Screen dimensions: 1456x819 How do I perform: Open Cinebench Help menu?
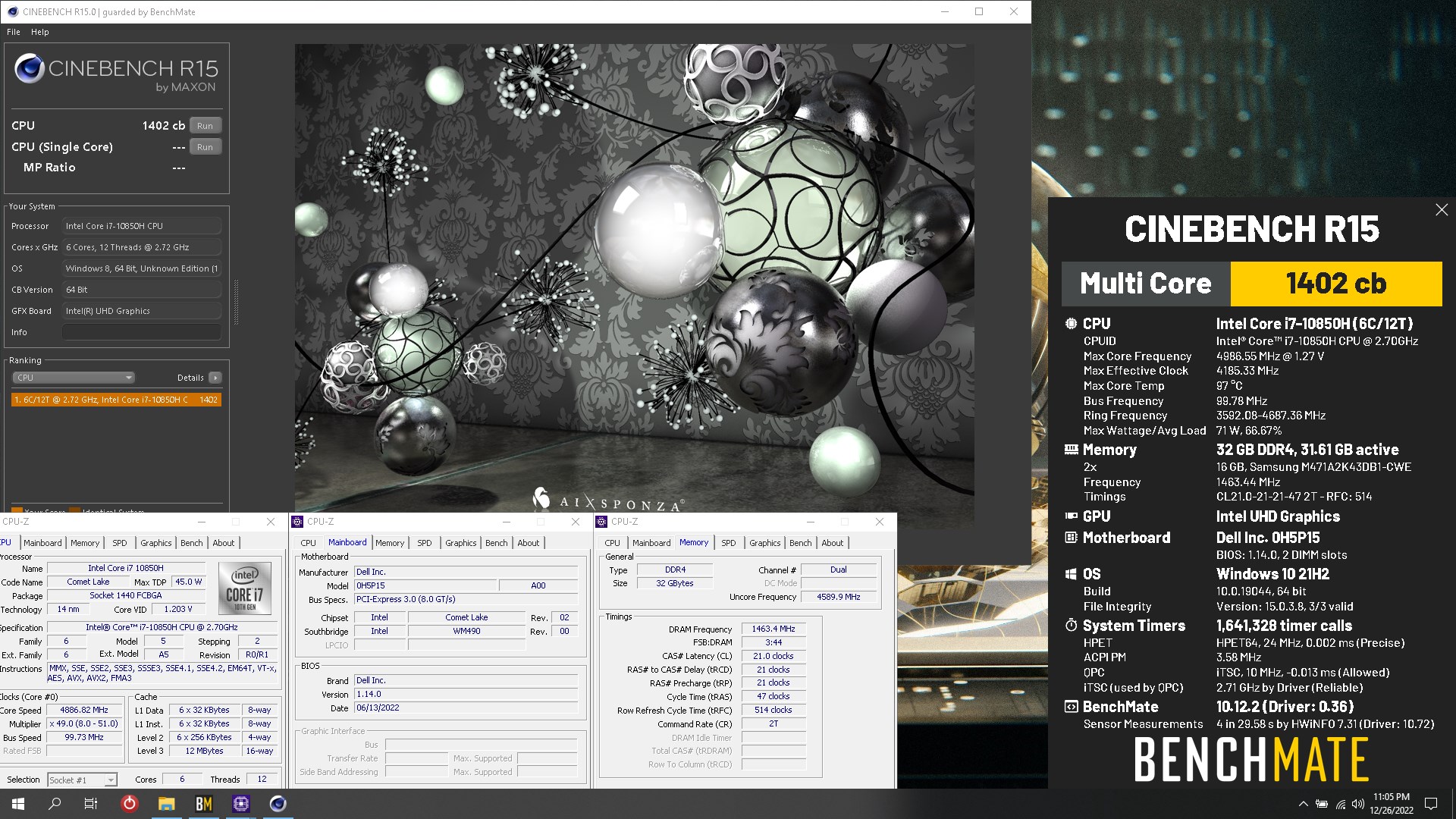point(40,32)
